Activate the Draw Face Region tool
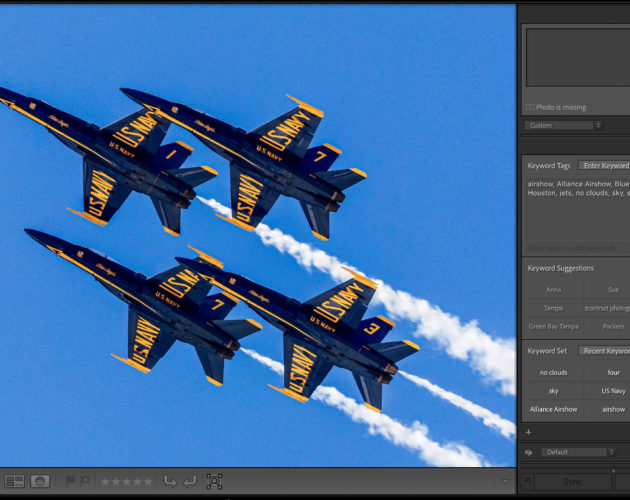Viewport: 630px width, 500px height. click(214, 481)
